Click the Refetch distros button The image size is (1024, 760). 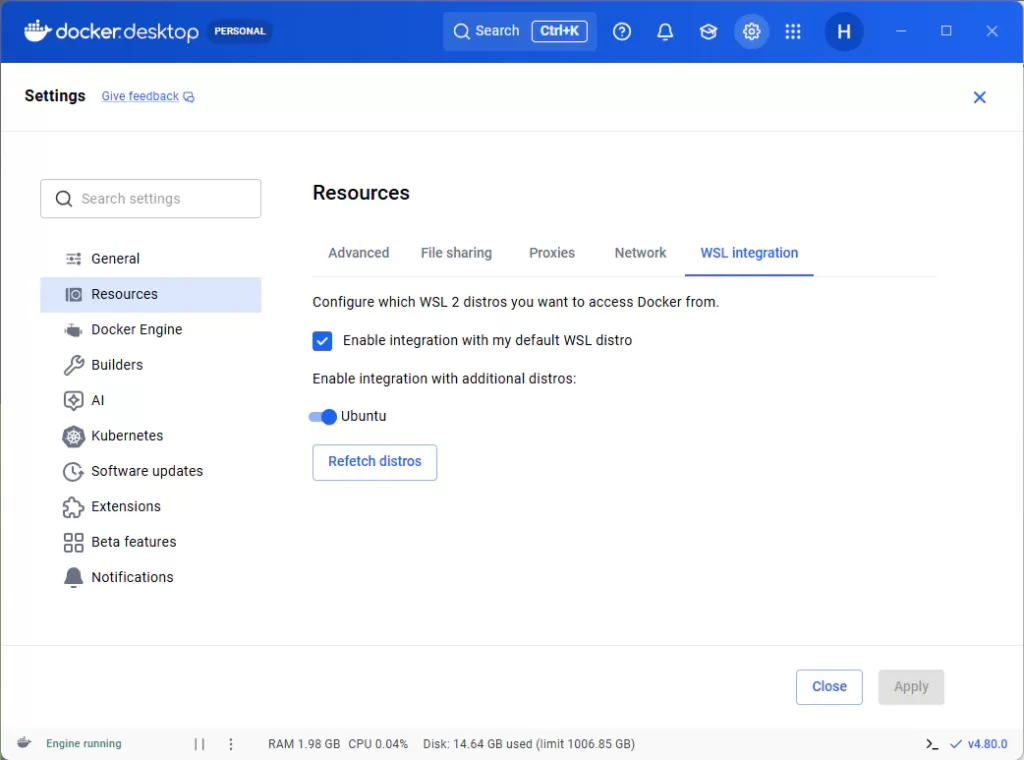374,462
